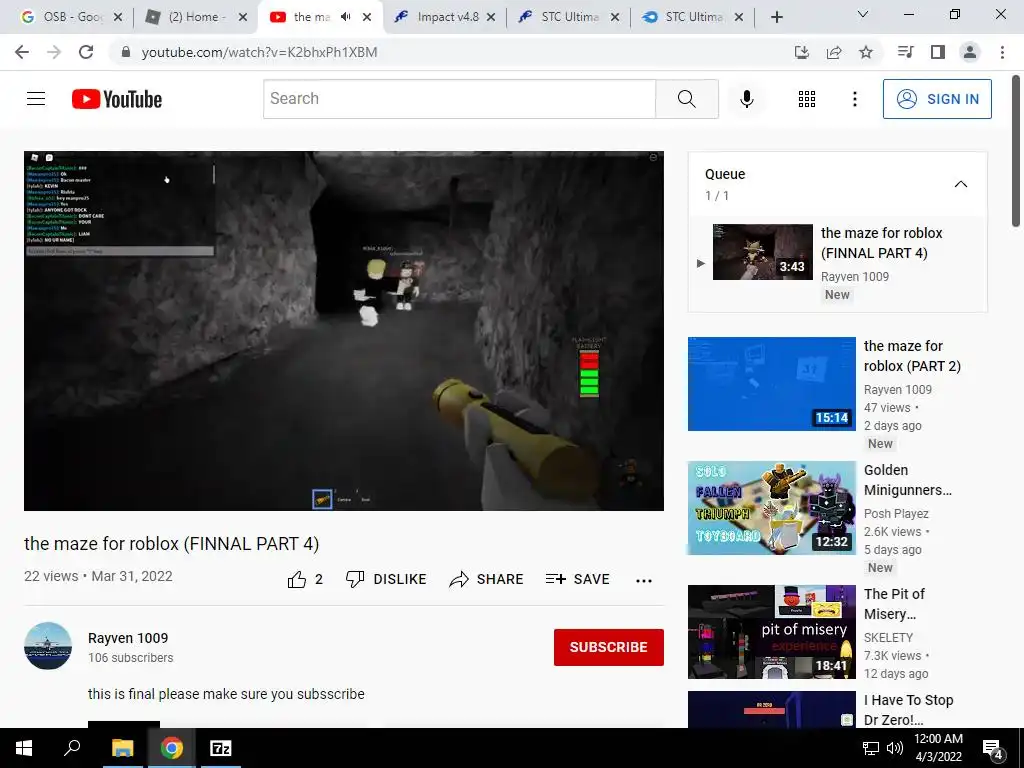The image size is (1024, 768).
Task: Go back in browser
Action: pyautogui.click(x=22, y=52)
